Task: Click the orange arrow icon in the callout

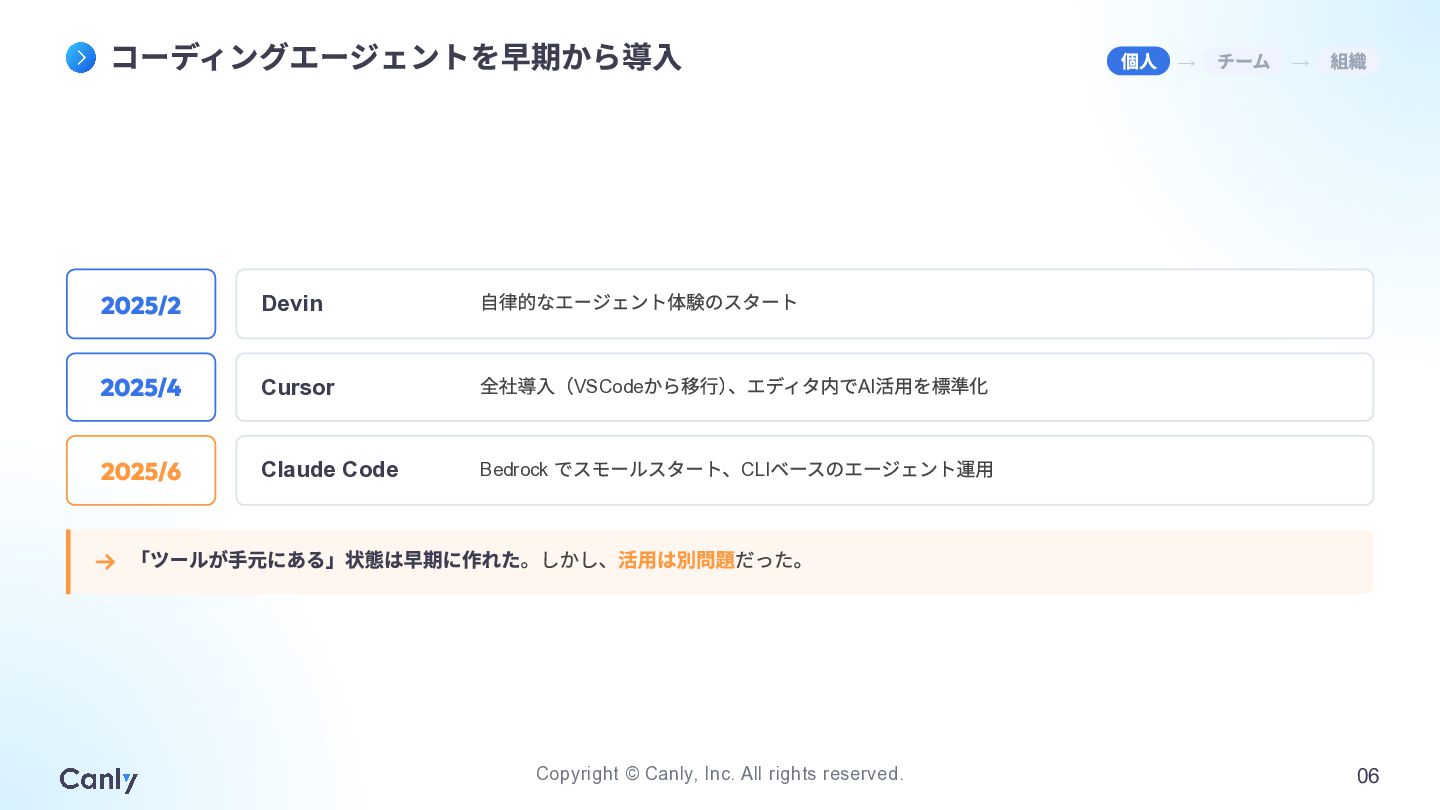Action: click(x=105, y=562)
